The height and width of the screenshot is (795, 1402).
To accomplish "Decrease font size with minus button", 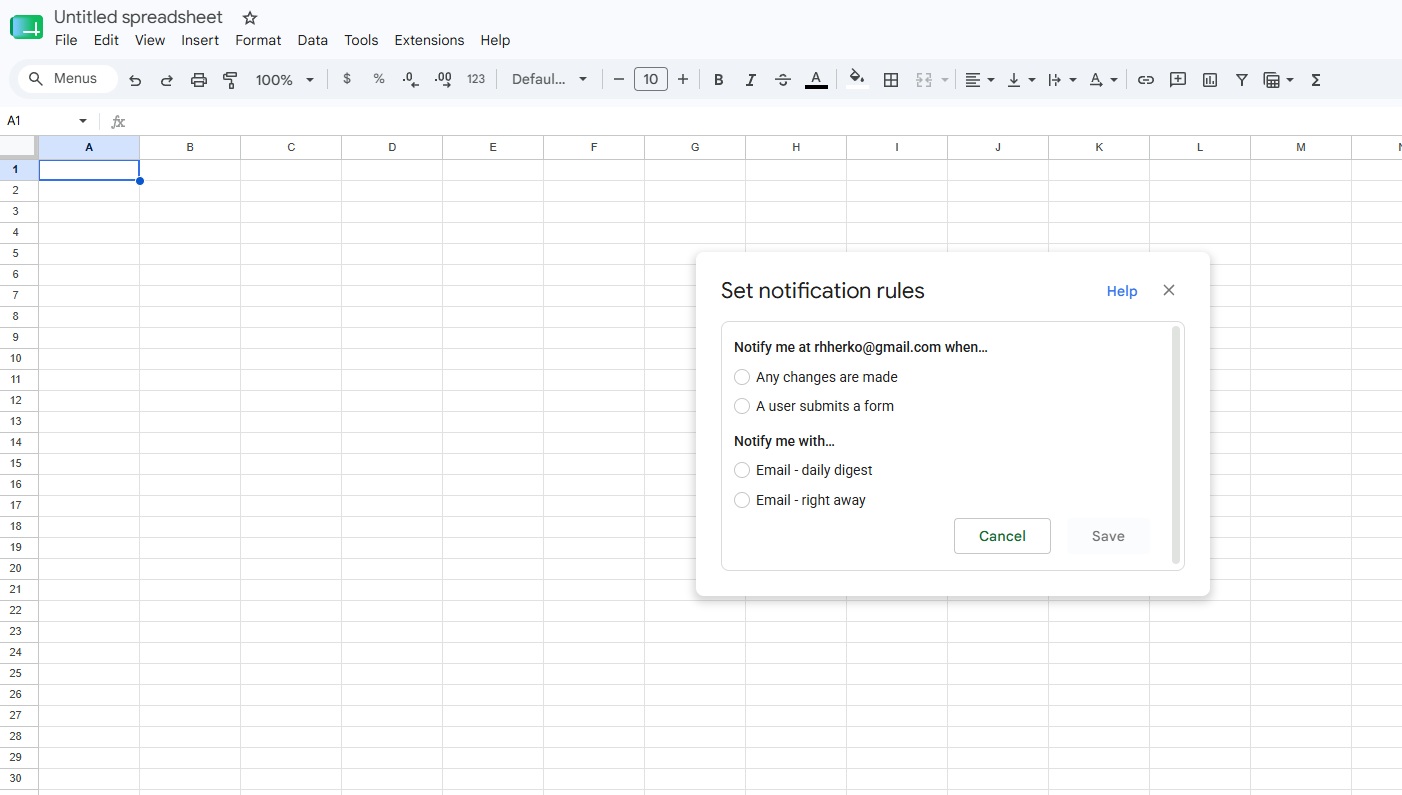I will pos(619,79).
